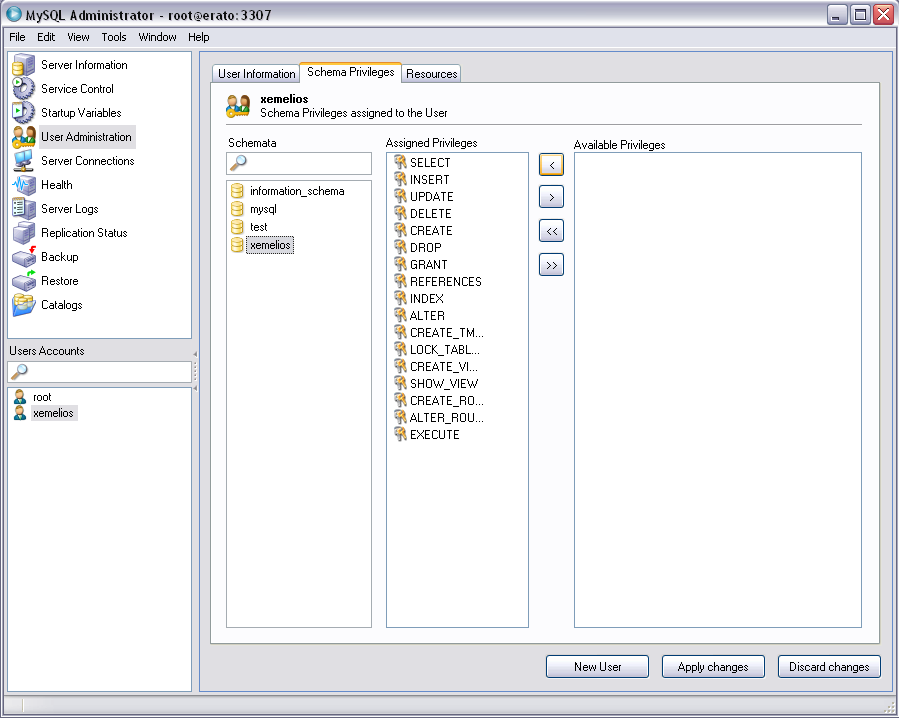Select the CREATE_RO... privilege
This screenshot has width=899, height=718.
[x=447, y=400]
